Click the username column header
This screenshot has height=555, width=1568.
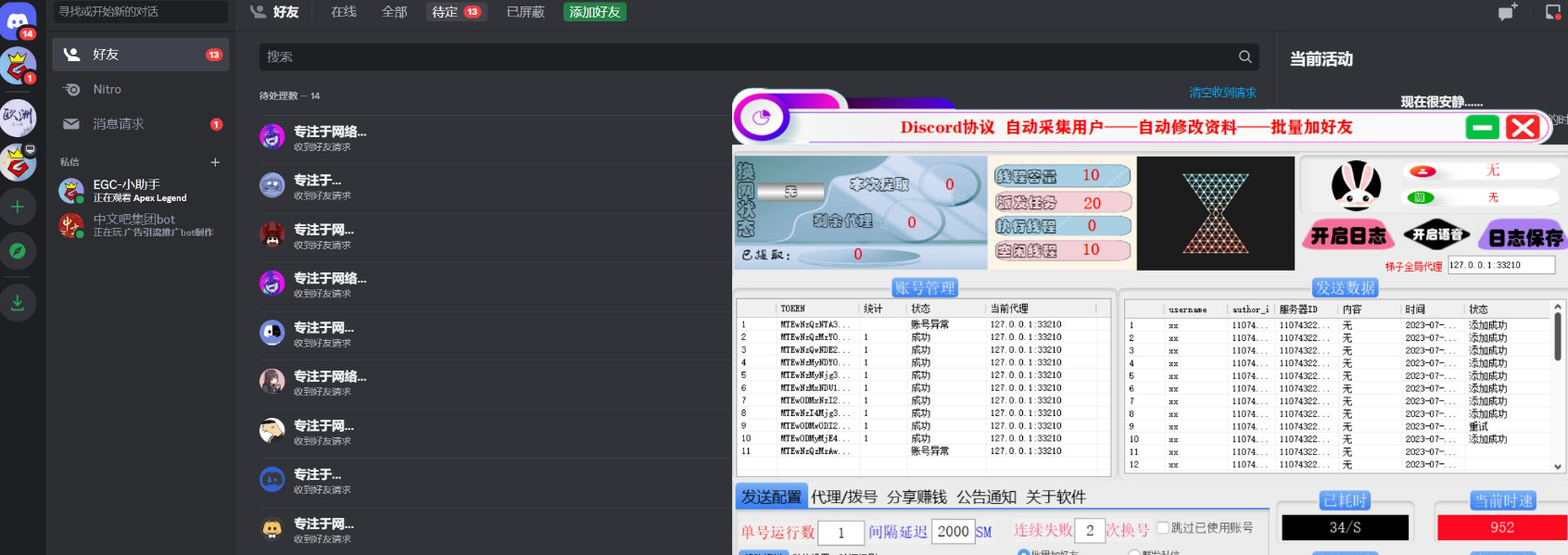(1195, 309)
